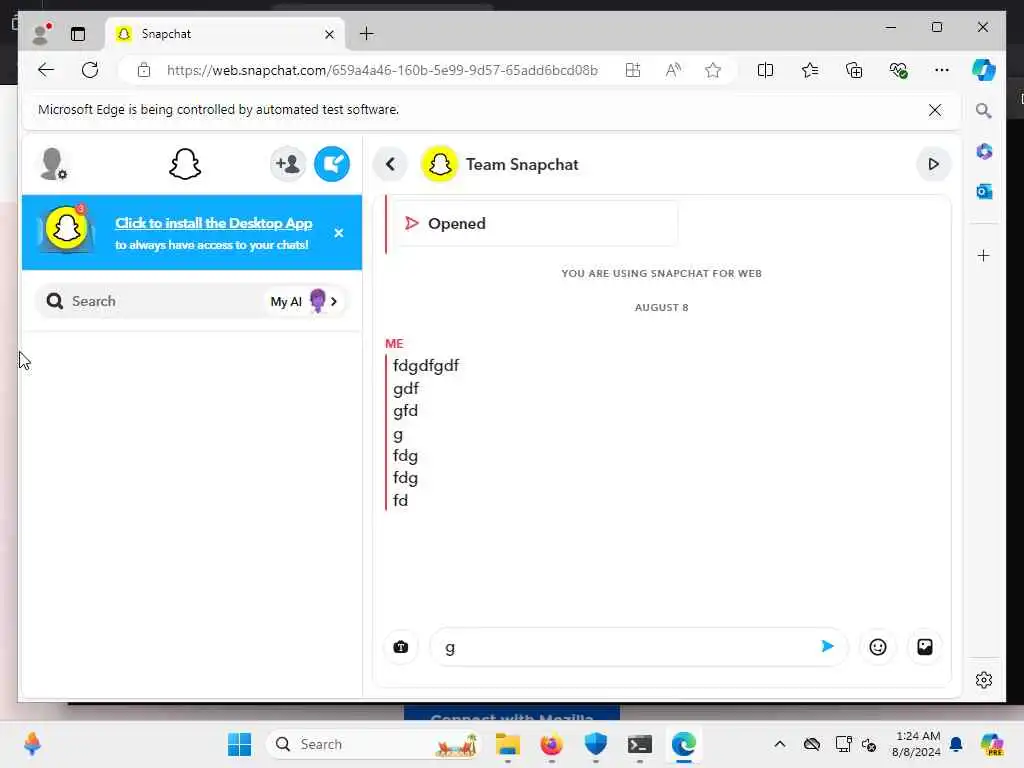Send the typed message with blue arrow

pos(827,647)
